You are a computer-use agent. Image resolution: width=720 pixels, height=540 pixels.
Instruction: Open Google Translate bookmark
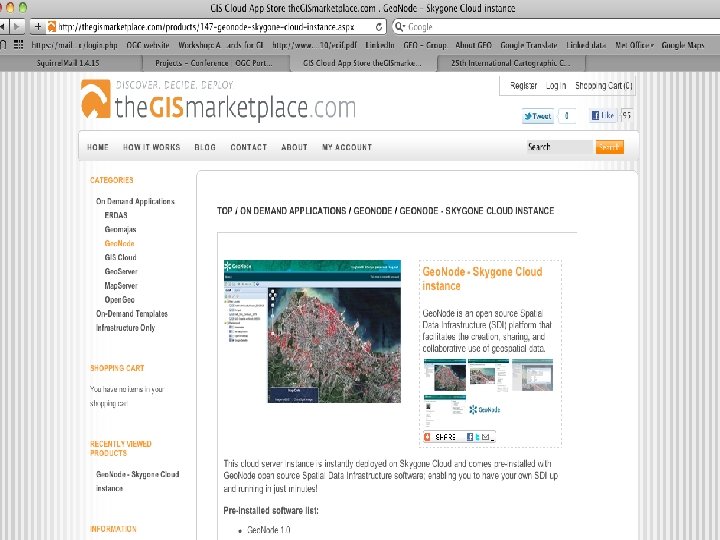(x=529, y=45)
